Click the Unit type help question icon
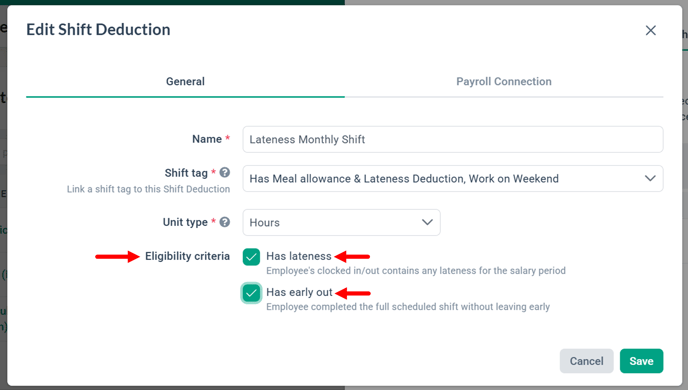Viewport: 688px width, 390px height. click(225, 222)
